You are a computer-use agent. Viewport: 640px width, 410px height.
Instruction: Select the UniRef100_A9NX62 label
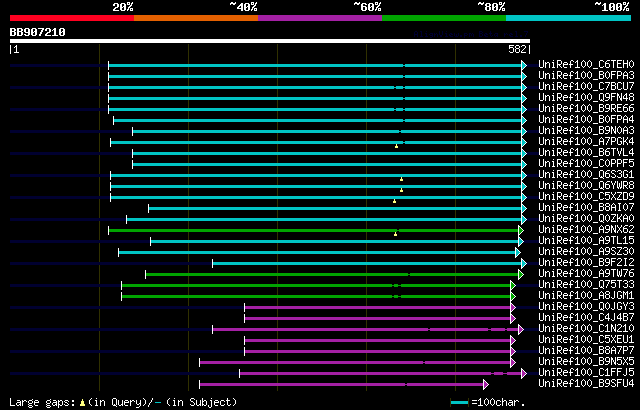(586, 230)
